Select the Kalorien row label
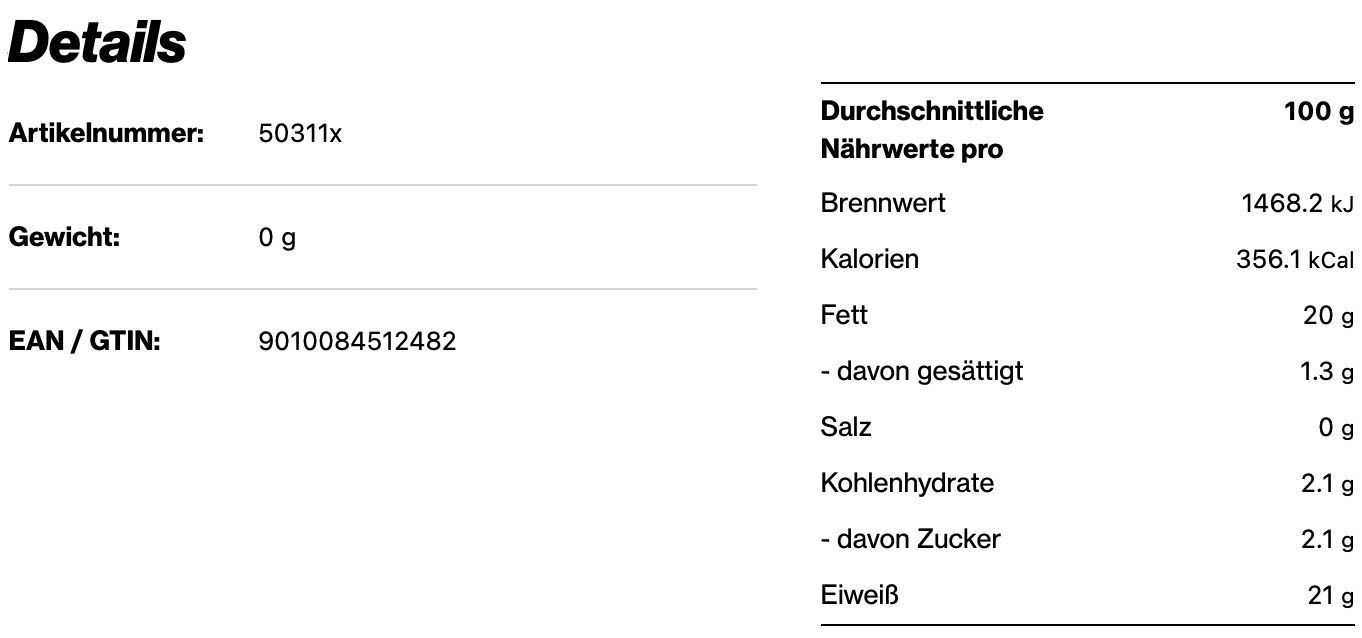 869,260
